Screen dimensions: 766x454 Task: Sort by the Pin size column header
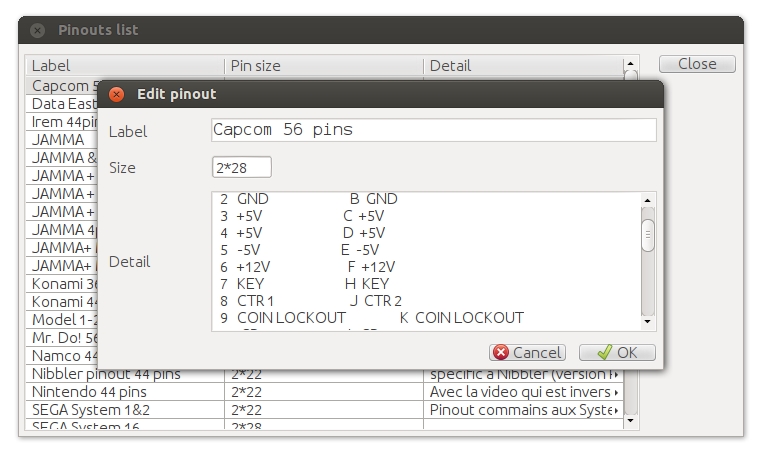323,66
